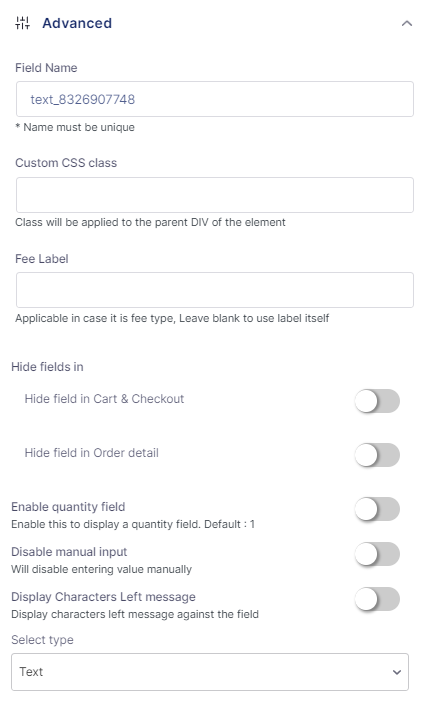Open the Select type dropdown showing Text
Image resolution: width=426 pixels, height=712 pixels.
tap(210, 672)
